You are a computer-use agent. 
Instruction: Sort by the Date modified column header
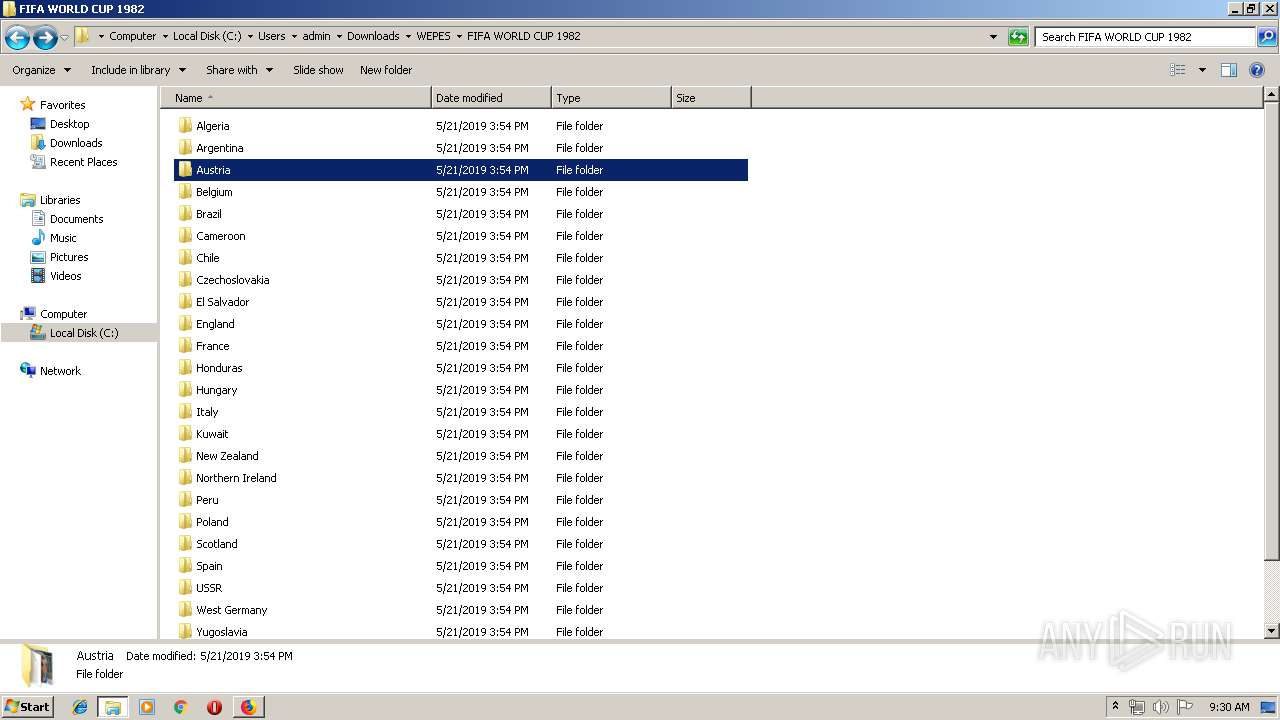point(491,98)
